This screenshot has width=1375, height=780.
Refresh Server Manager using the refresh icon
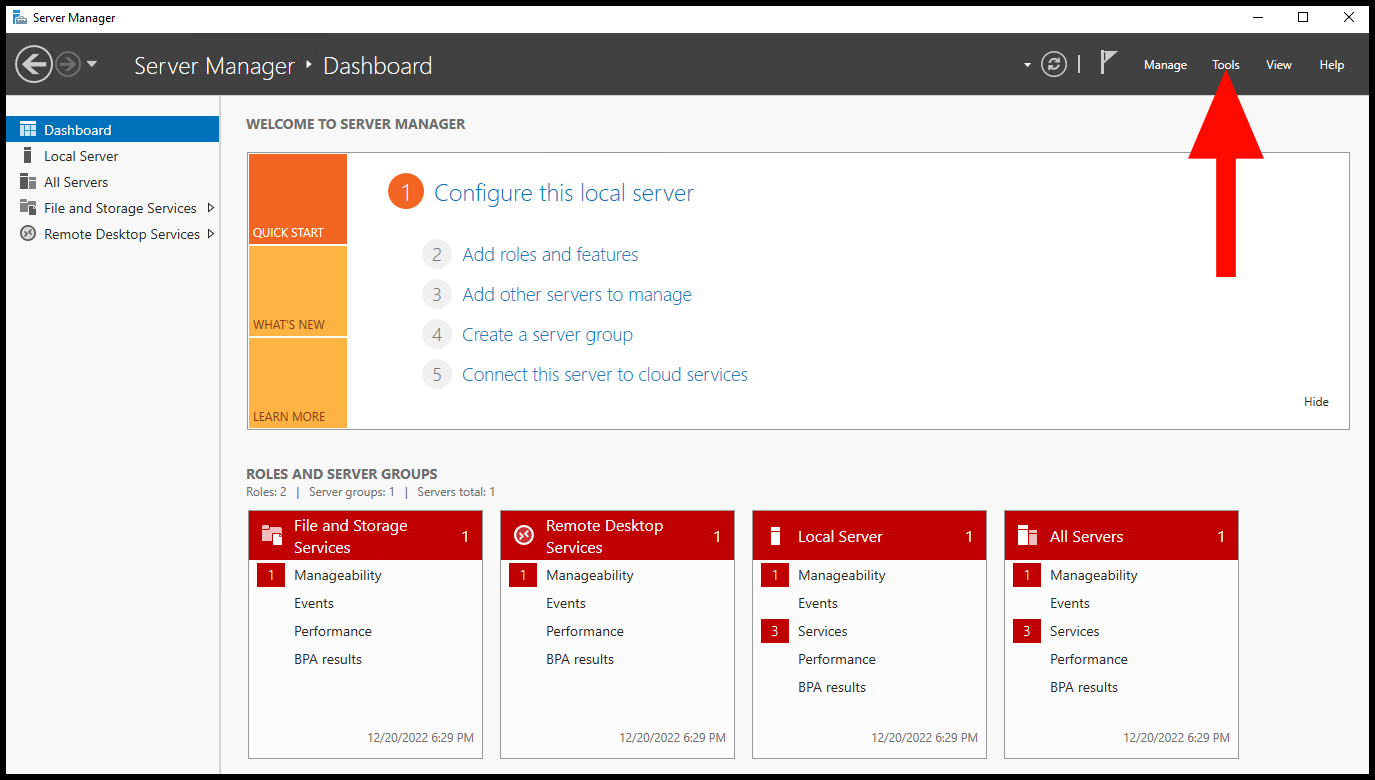(x=1053, y=63)
